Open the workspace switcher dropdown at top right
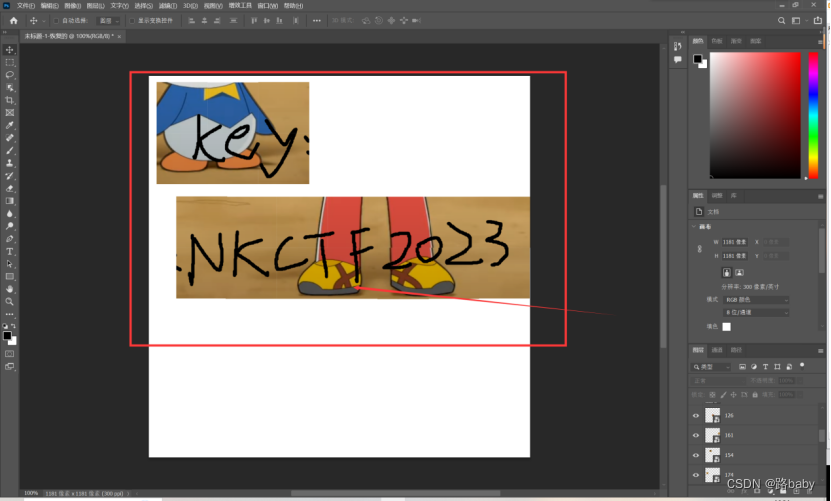The image size is (831, 501). tap(798, 21)
